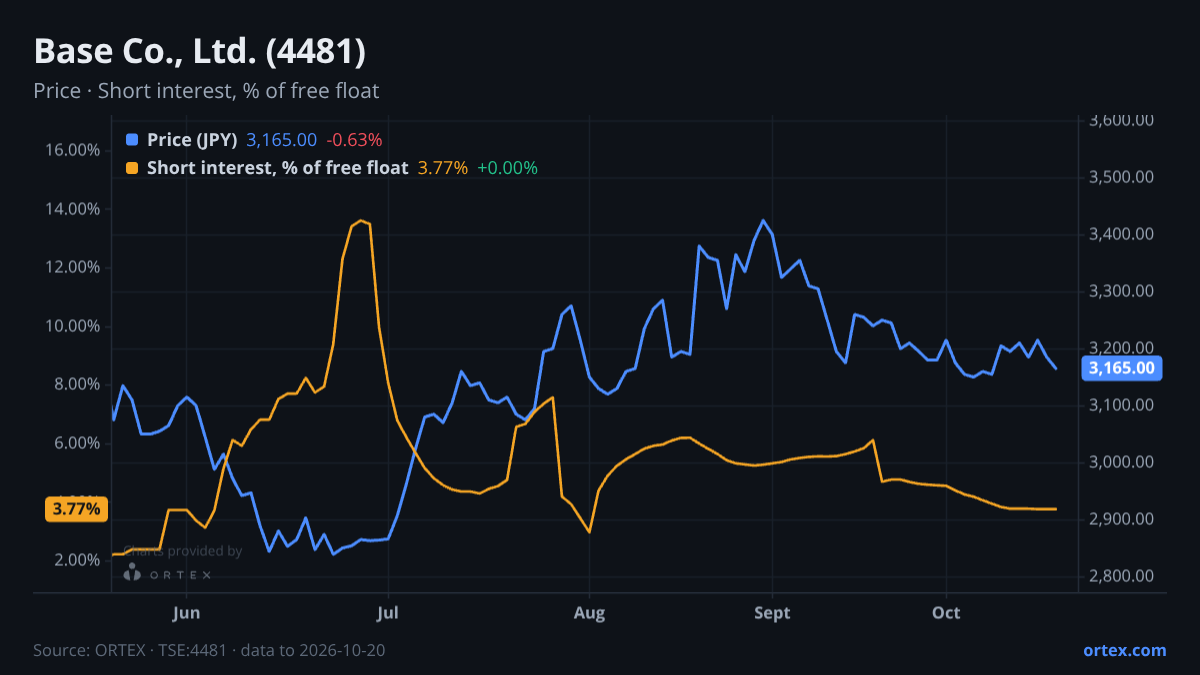The image size is (1200, 675).
Task: Click the 2.00% left axis label
Action: [x=76, y=560]
